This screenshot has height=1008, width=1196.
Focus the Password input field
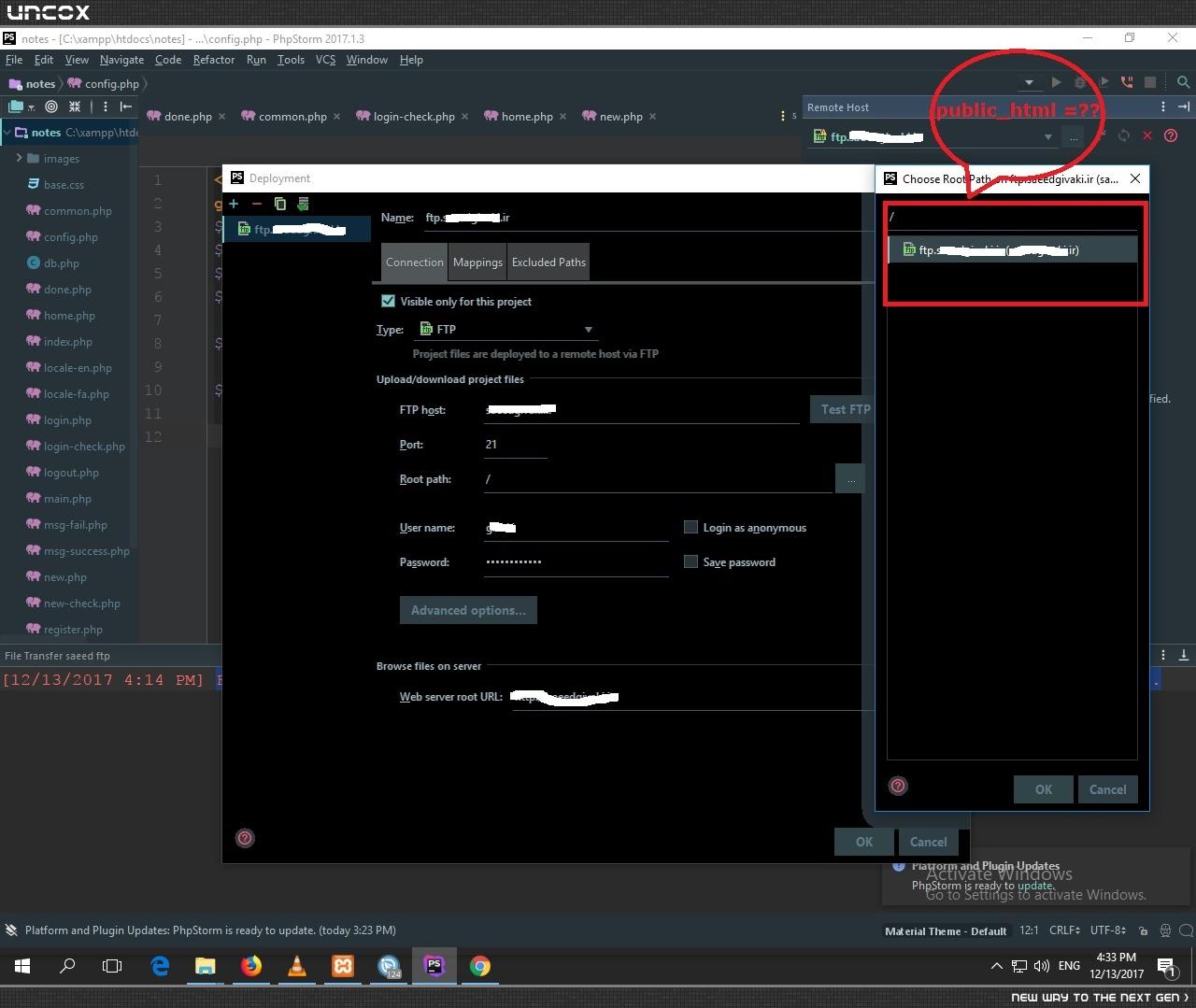point(577,562)
